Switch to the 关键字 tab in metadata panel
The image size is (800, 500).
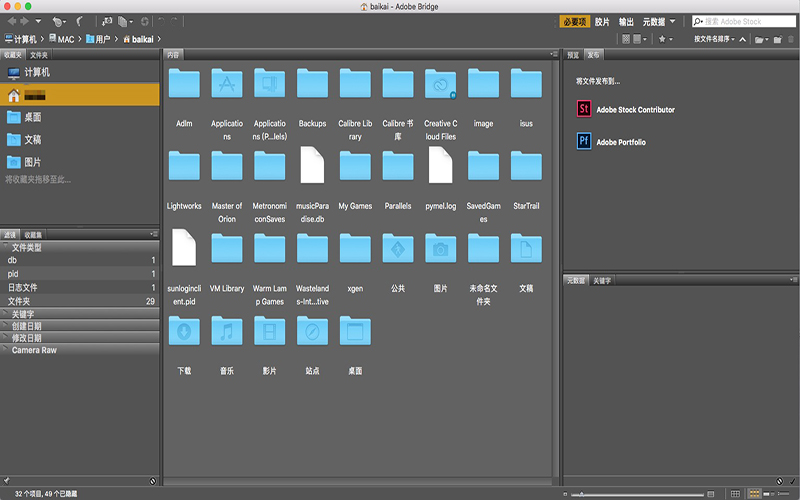(x=602, y=281)
